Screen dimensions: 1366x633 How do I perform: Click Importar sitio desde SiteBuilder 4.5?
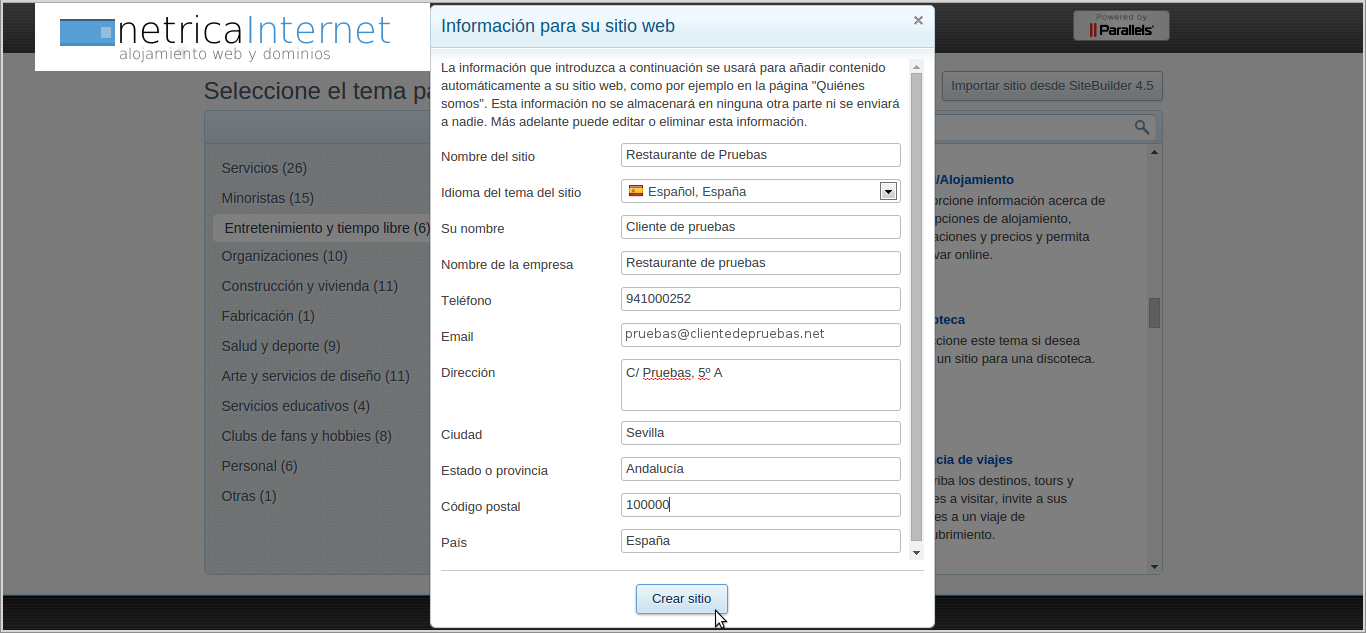pos(1052,86)
